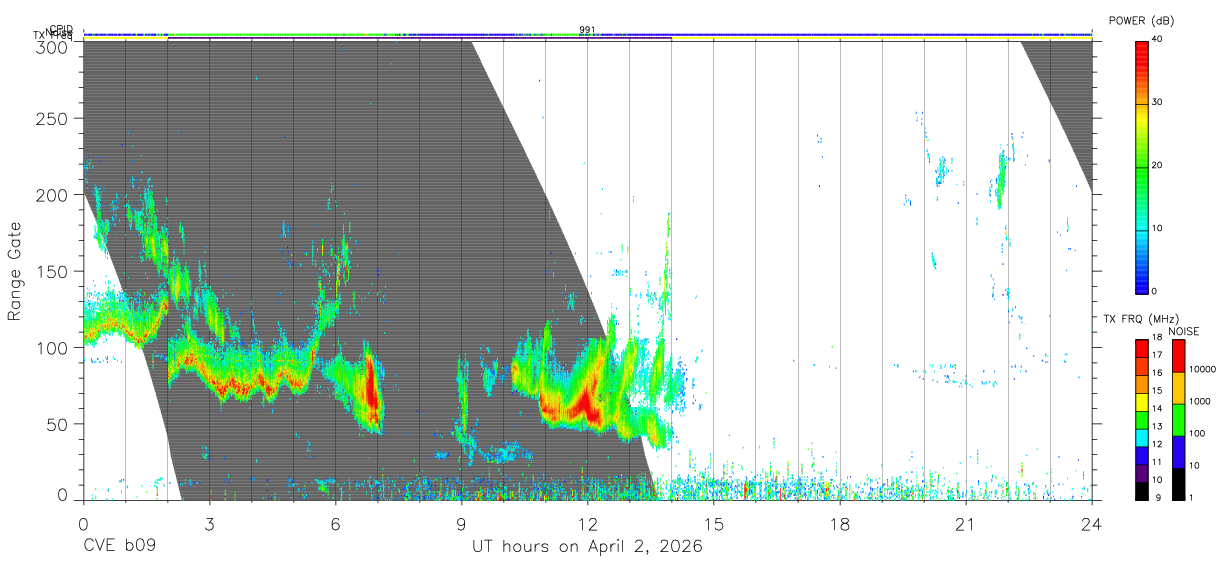The height and width of the screenshot is (567, 1228).
Task: Click the '100' y-axis tick label
Action: [54, 347]
